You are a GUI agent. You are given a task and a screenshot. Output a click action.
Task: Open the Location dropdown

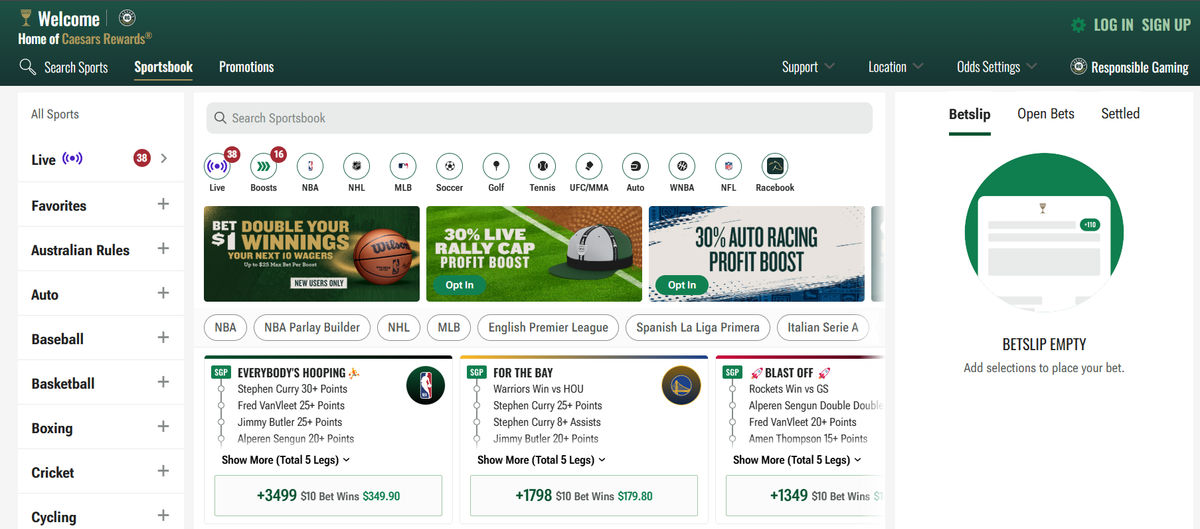pyautogui.click(x=896, y=67)
